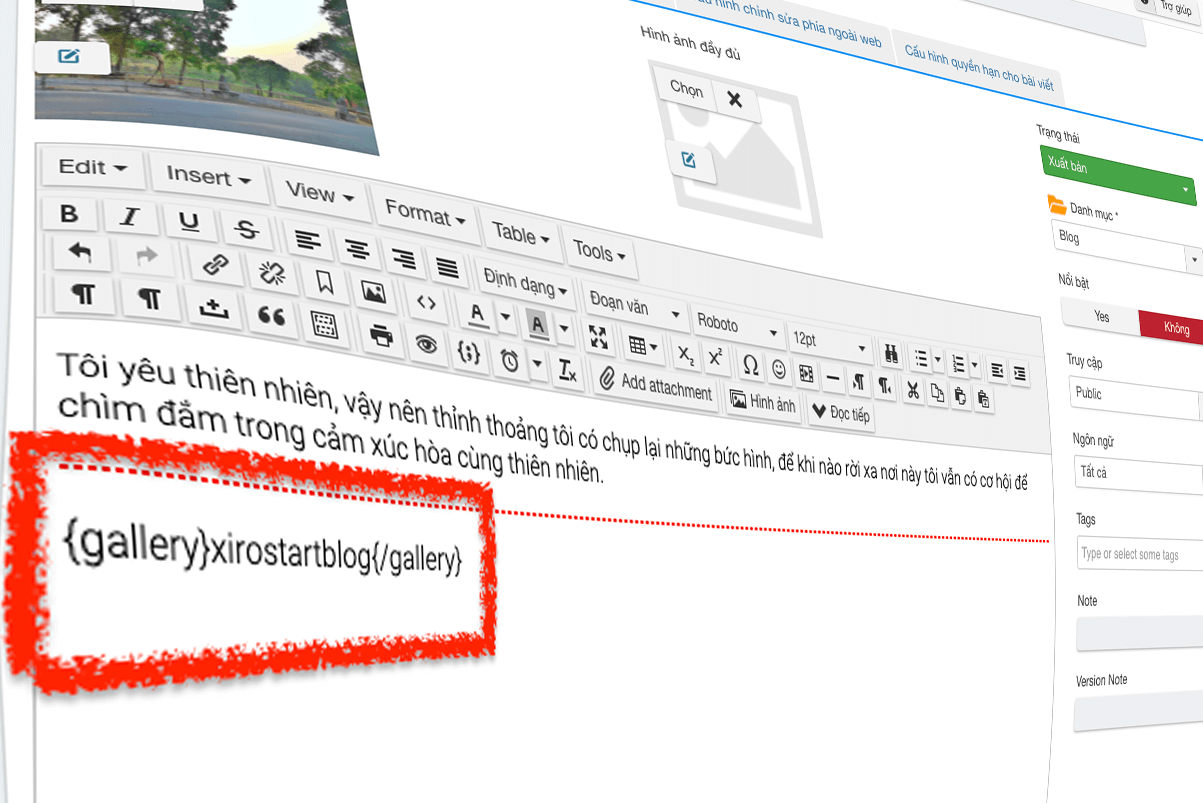Insert a blockquote

271,315
